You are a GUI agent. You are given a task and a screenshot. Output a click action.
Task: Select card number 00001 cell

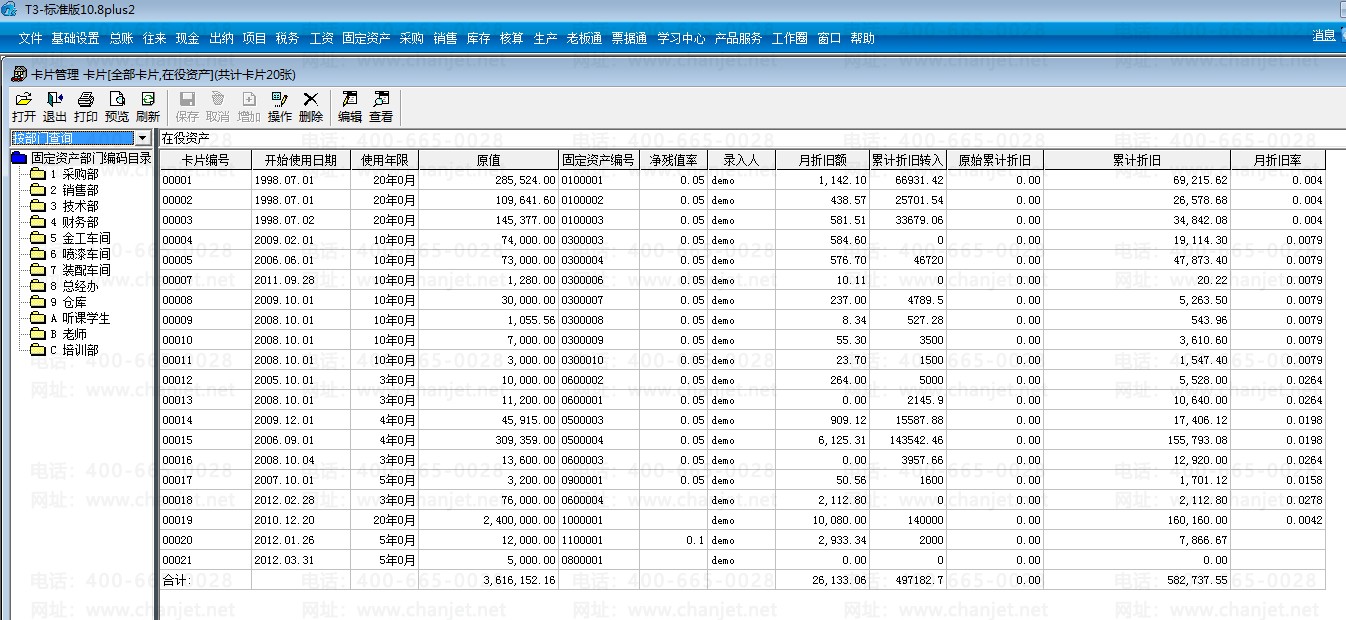pos(205,180)
